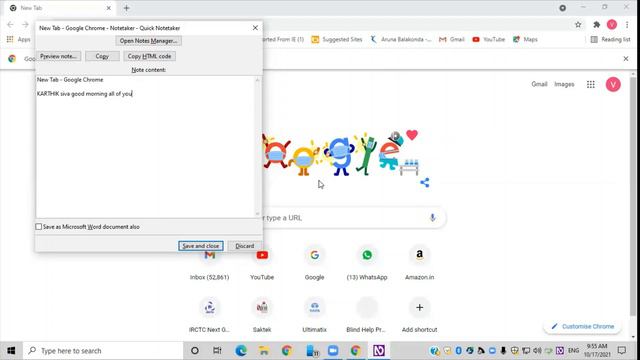Screen dimensions: 640x360
Task: Open Zoom from the taskbar
Action: point(333,351)
